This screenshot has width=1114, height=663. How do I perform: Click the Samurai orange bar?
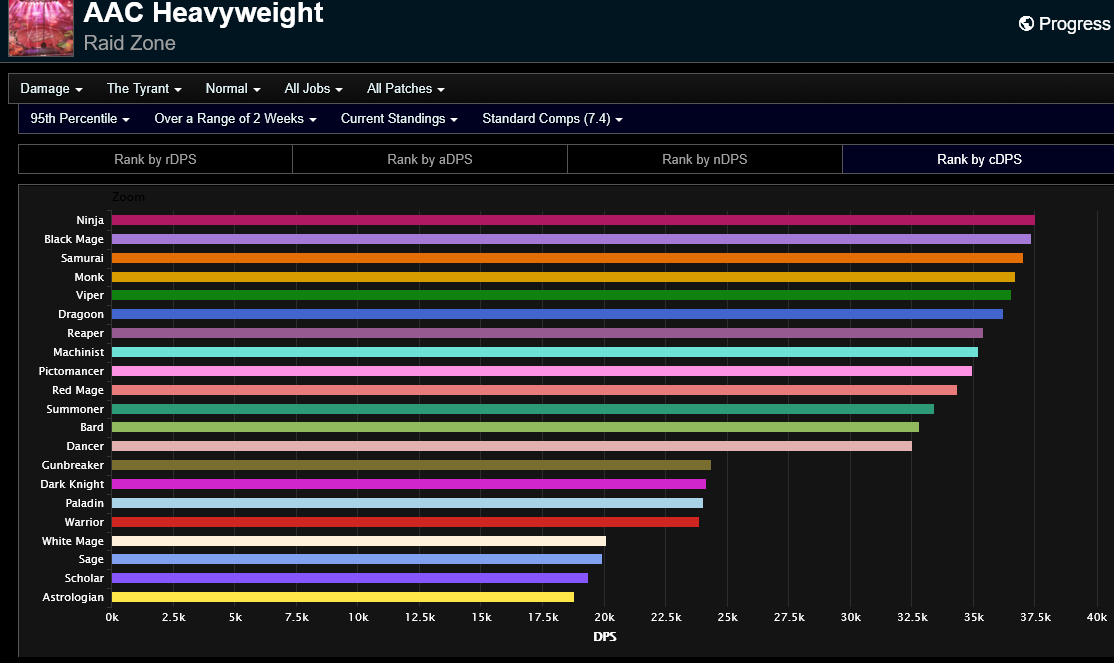click(x=567, y=258)
